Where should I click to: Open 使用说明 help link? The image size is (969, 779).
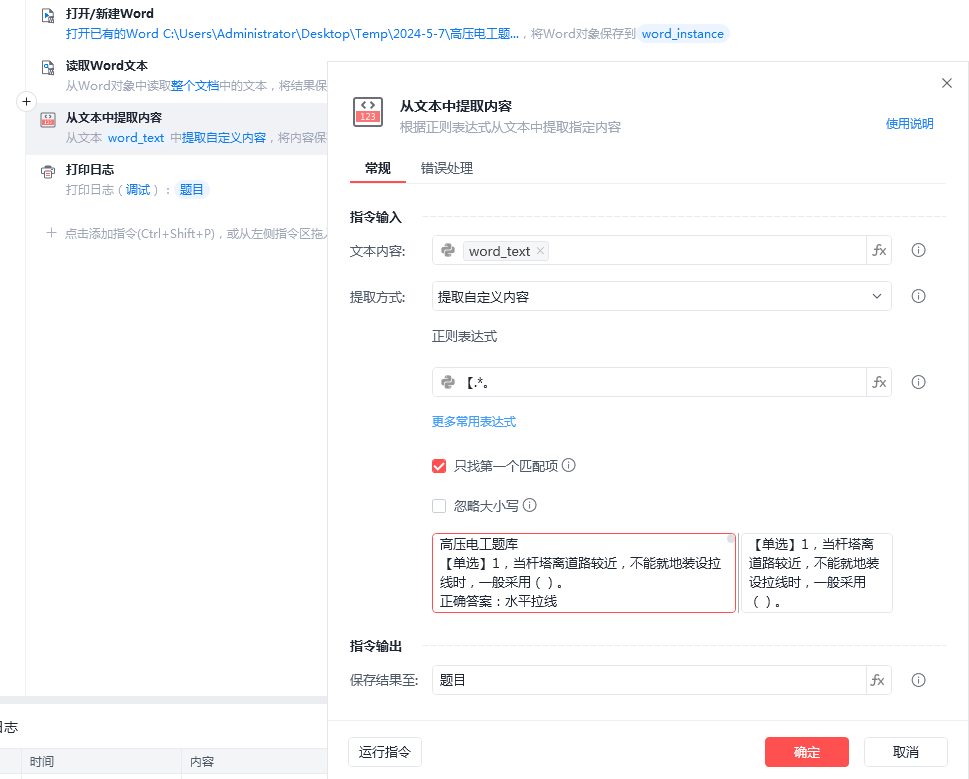click(x=909, y=124)
